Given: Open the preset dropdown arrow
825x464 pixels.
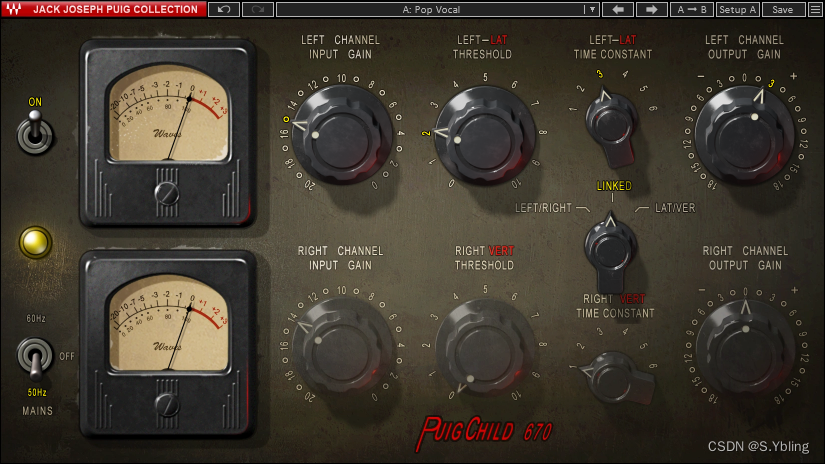Looking at the screenshot, I should tap(592, 9).
